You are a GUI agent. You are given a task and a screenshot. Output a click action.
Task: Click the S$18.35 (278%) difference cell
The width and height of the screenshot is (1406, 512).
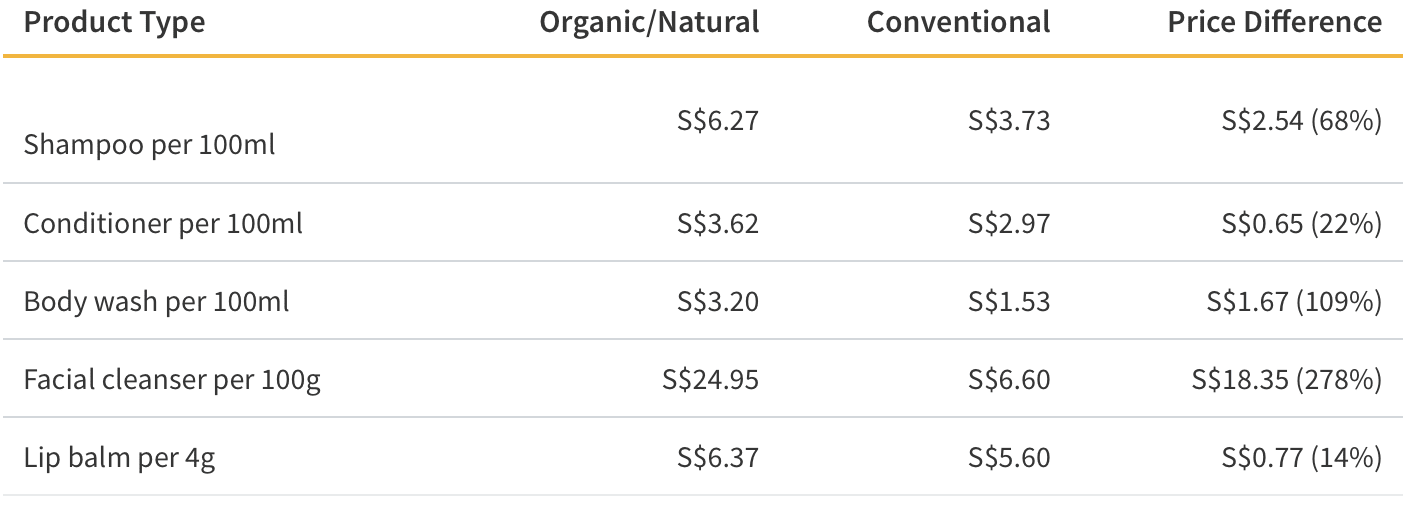[x=1287, y=380]
